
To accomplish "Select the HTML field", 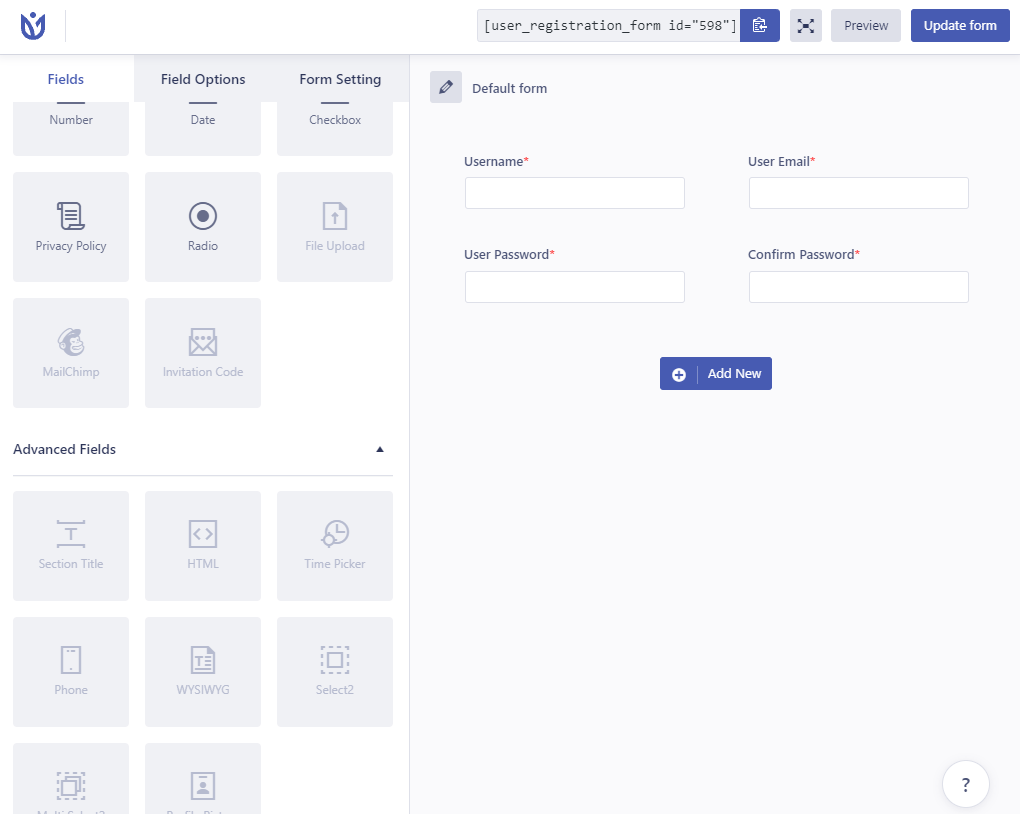I will coord(203,545).
